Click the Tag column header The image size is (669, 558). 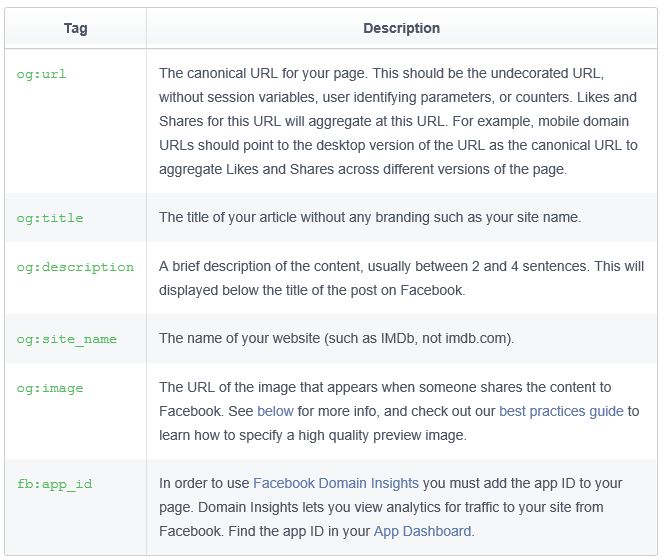pyautogui.click(x=76, y=29)
